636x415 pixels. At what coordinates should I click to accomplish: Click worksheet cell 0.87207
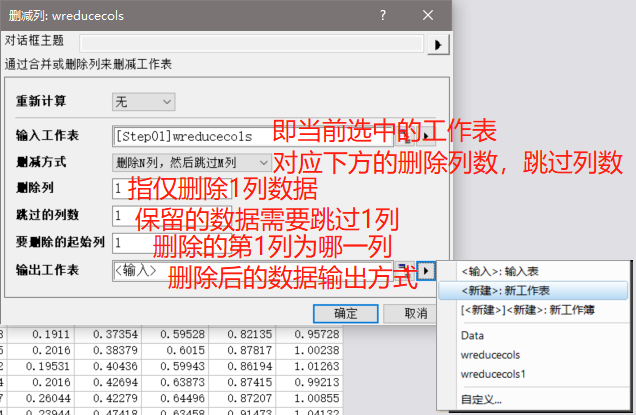coord(242,398)
